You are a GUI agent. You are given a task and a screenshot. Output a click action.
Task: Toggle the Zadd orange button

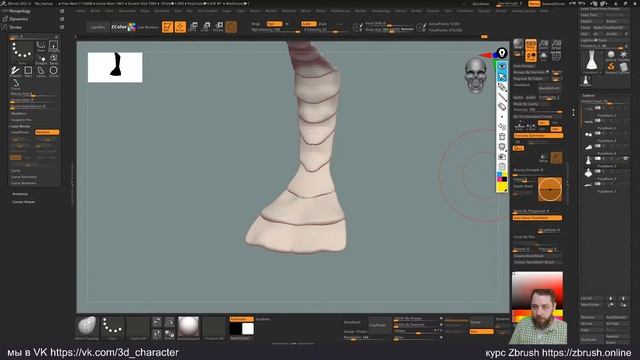tap(309, 24)
